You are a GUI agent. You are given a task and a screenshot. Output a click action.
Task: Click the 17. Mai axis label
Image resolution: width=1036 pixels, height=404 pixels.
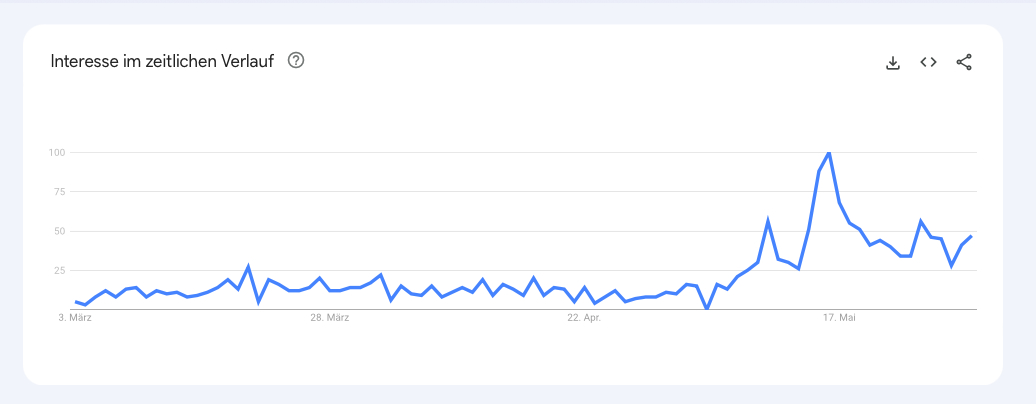[839, 318]
